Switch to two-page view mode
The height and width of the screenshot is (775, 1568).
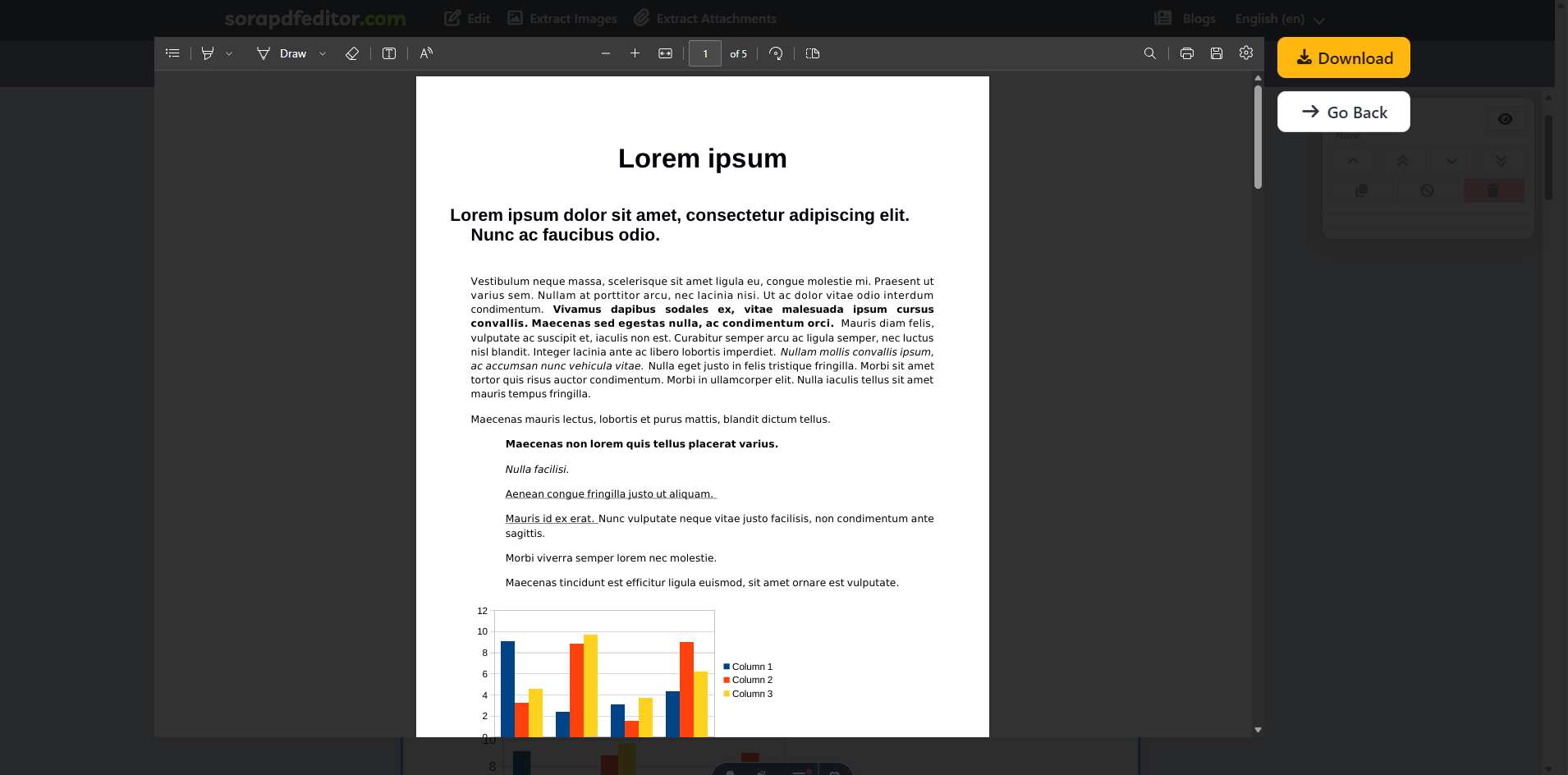(x=813, y=53)
